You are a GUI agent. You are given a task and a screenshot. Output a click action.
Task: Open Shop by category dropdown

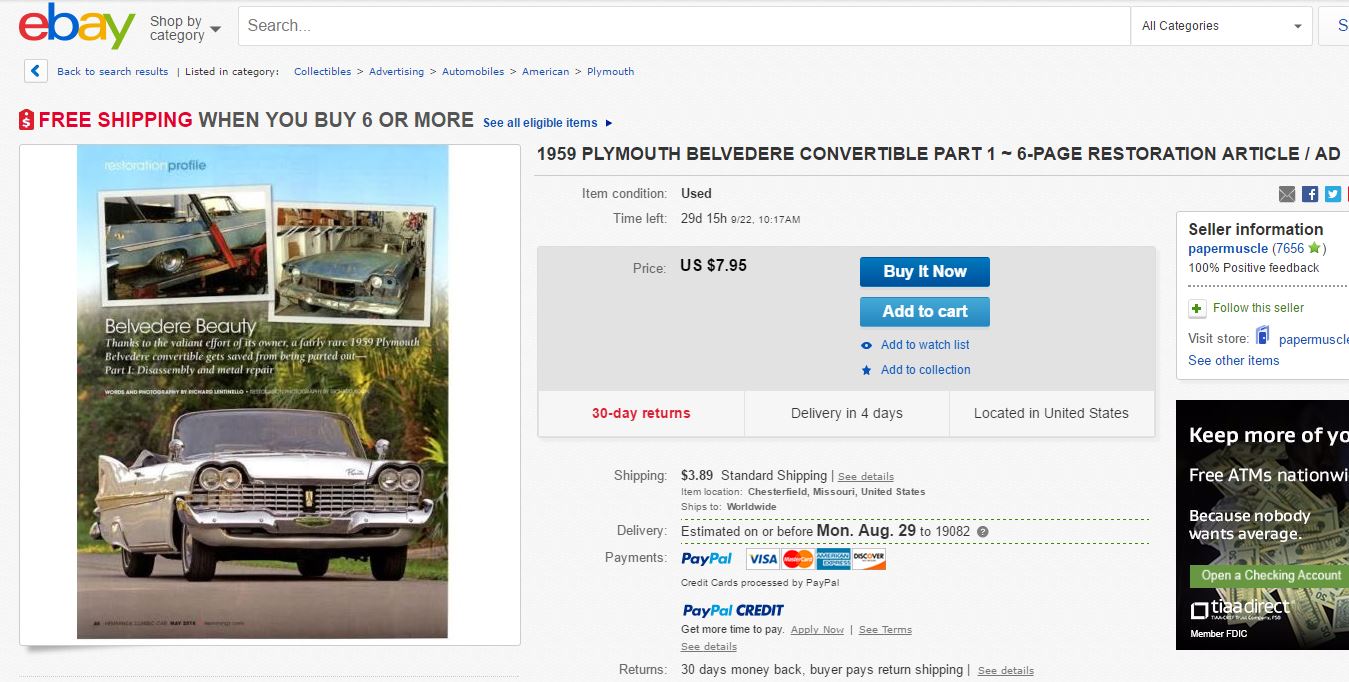185,28
